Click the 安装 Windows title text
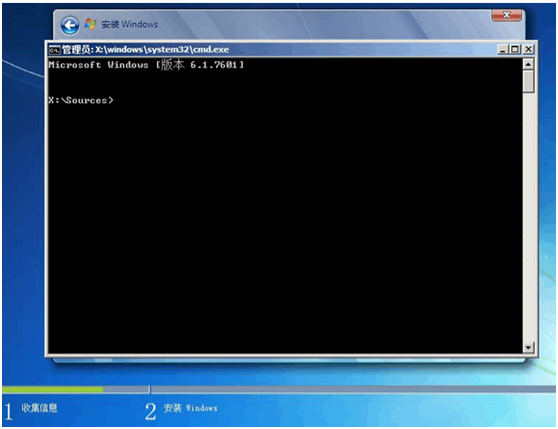This screenshot has width=558, height=429. (130, 25)
